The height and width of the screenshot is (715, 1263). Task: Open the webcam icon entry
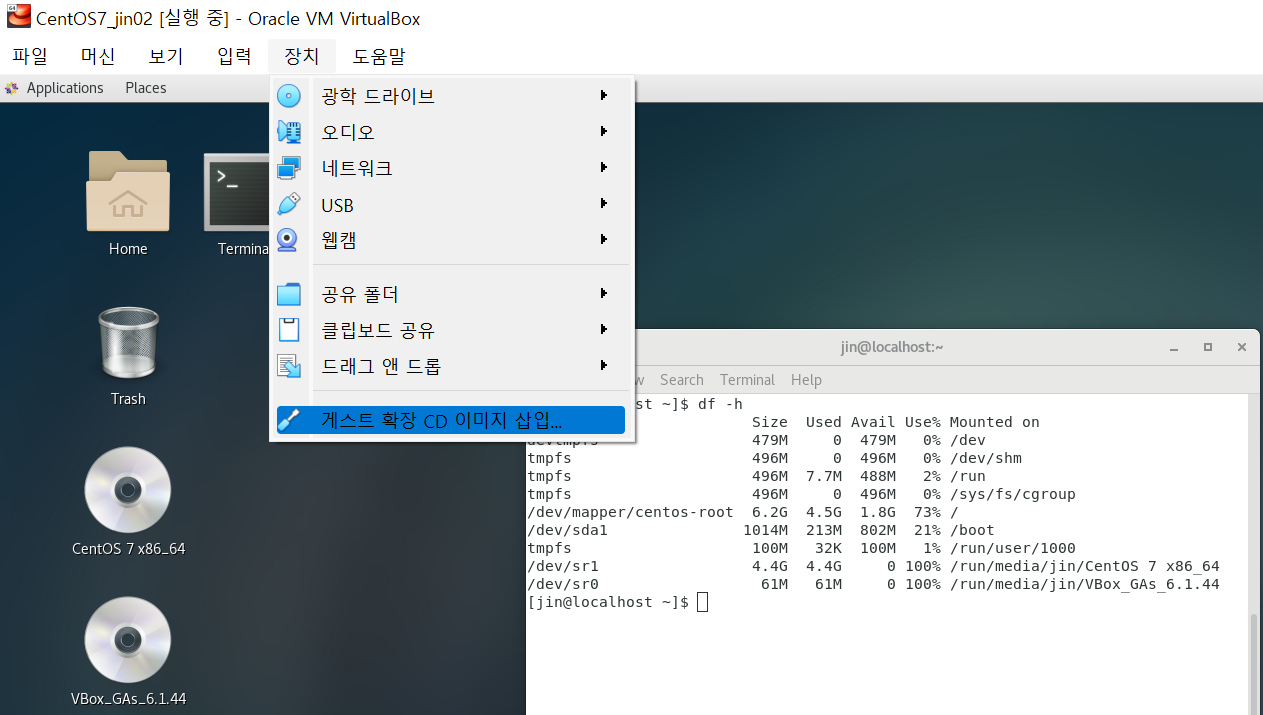(288, 240)
